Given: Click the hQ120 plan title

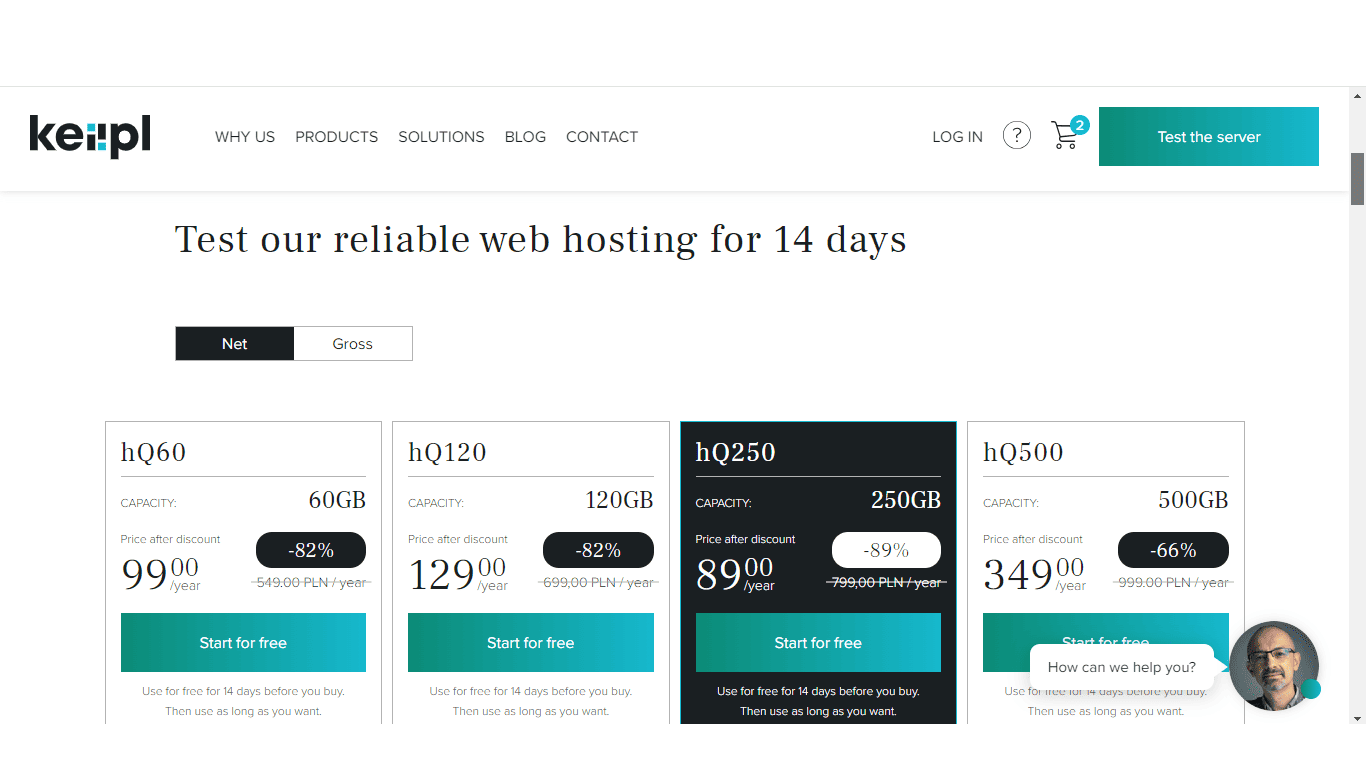Looking at the screenshot, I should coord(447,452).
